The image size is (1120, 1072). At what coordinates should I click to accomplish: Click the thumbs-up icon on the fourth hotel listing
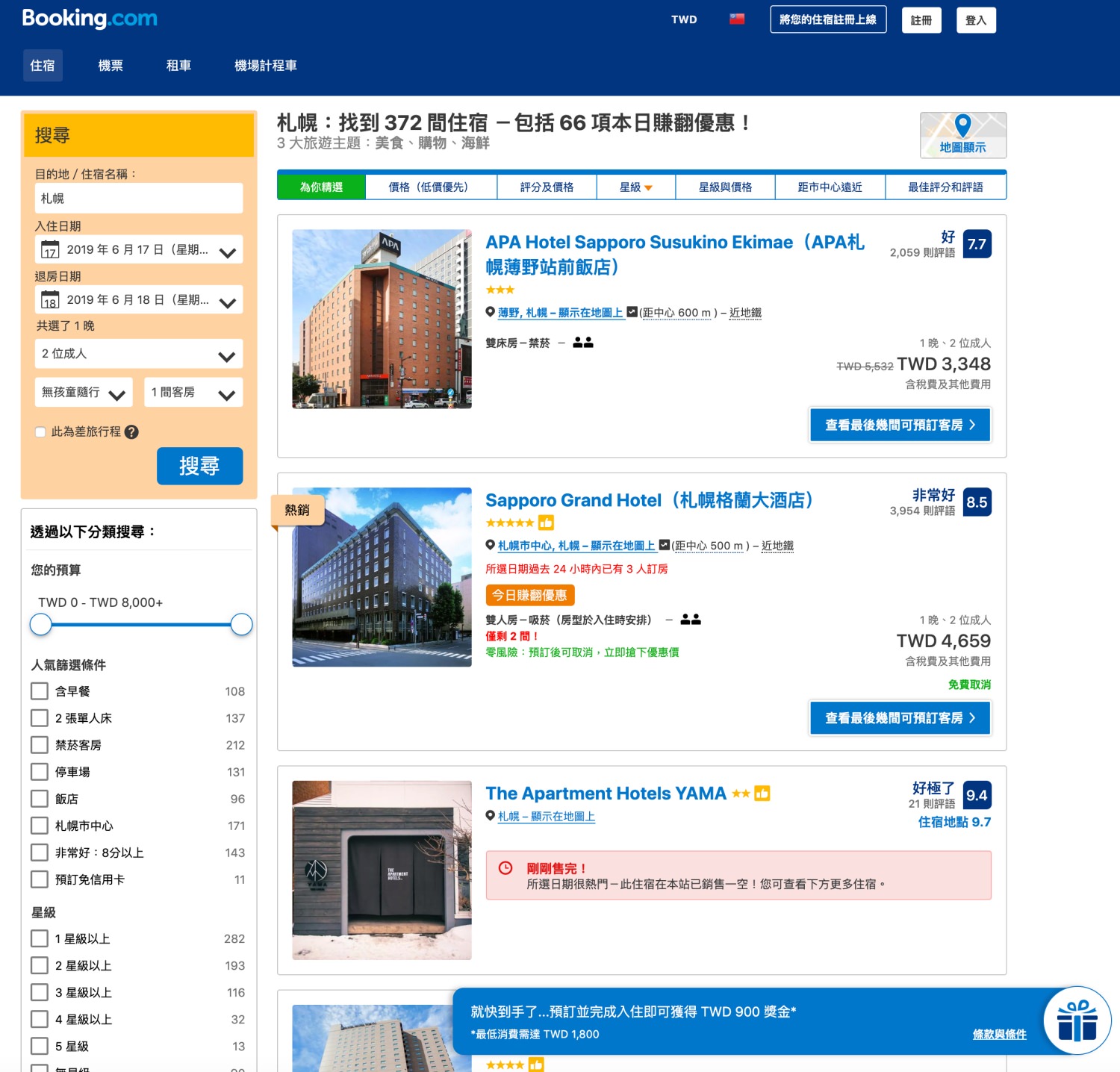(x=536, y=1065)
